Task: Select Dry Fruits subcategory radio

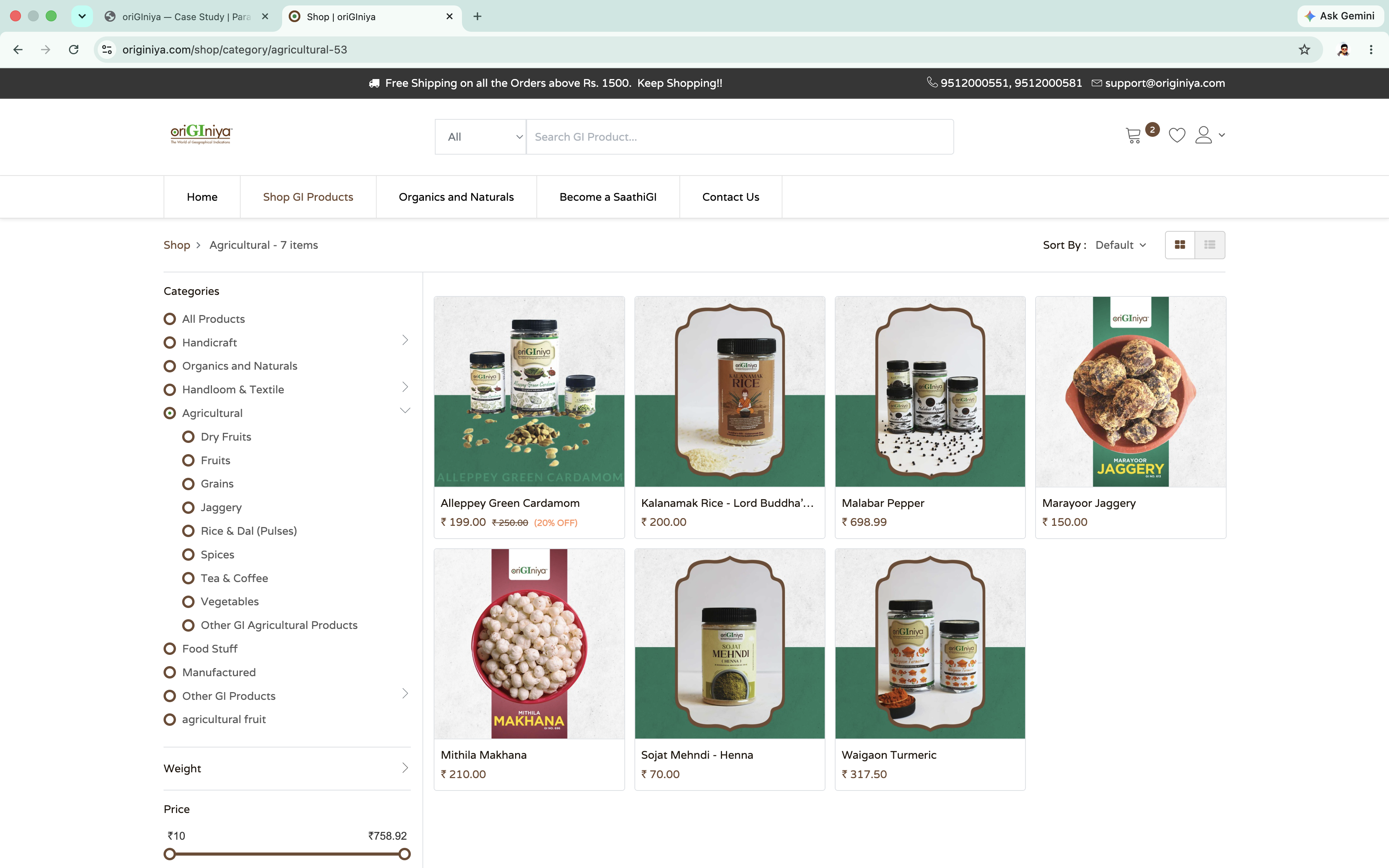Action: [188, 437]
